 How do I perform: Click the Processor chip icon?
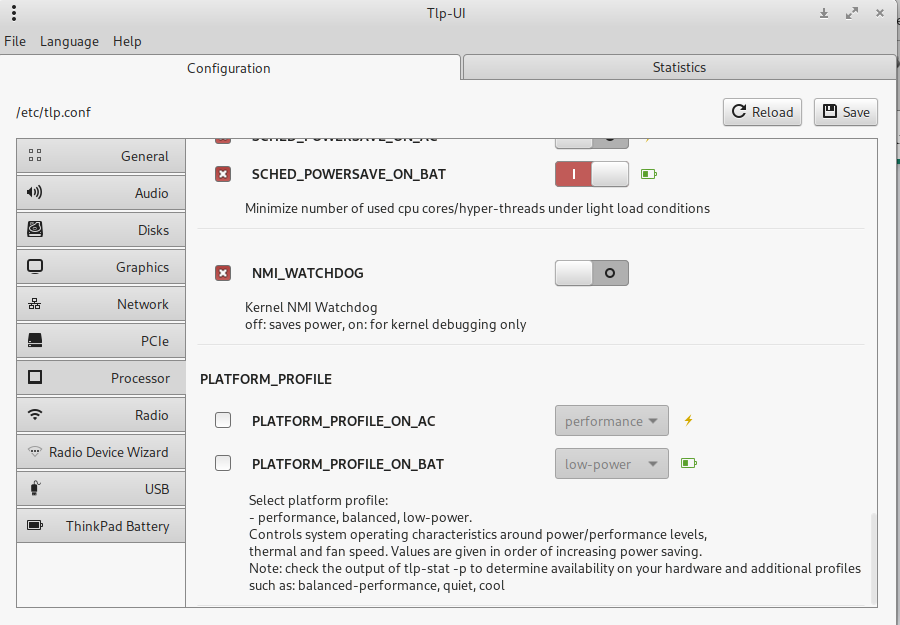point(35,377)
